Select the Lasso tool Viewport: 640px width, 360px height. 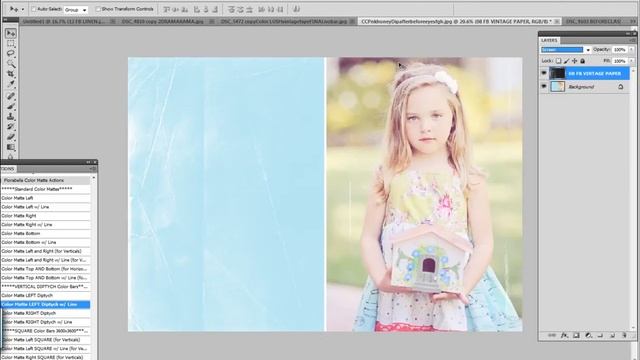(x=11, y=53)
